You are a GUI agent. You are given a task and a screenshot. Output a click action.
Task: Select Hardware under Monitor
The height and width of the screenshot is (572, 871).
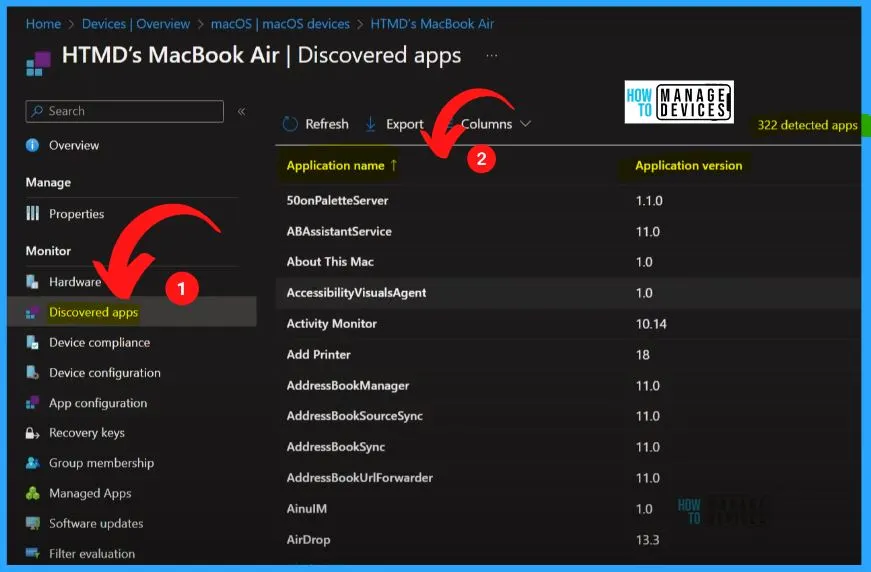pos(75,282)
